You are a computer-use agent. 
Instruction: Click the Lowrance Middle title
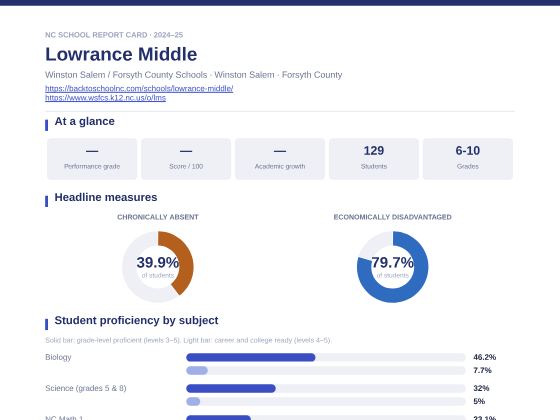tap(121, 54)
